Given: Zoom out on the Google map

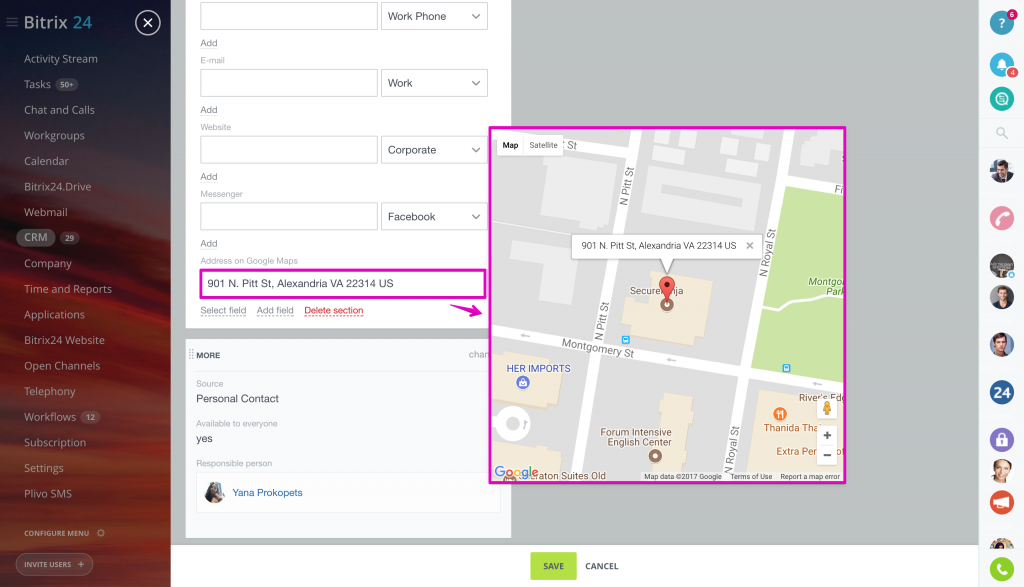Looking at the screenshot, I should click(827, 455).
